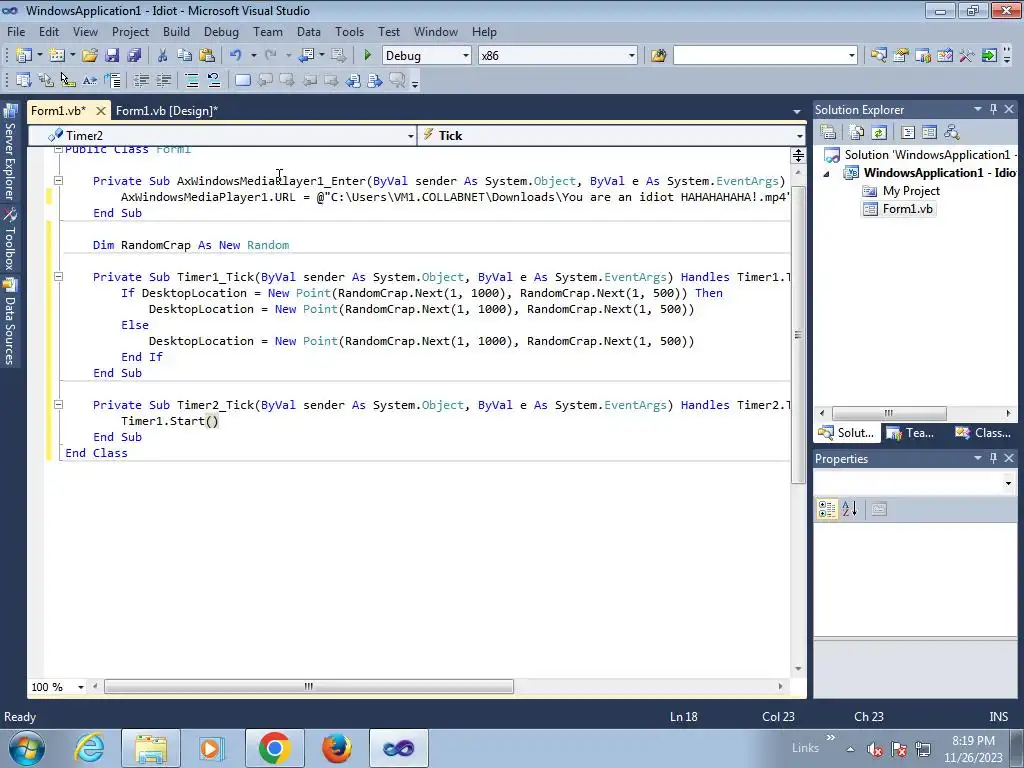Pin the Properties panel

coord(993,458)
